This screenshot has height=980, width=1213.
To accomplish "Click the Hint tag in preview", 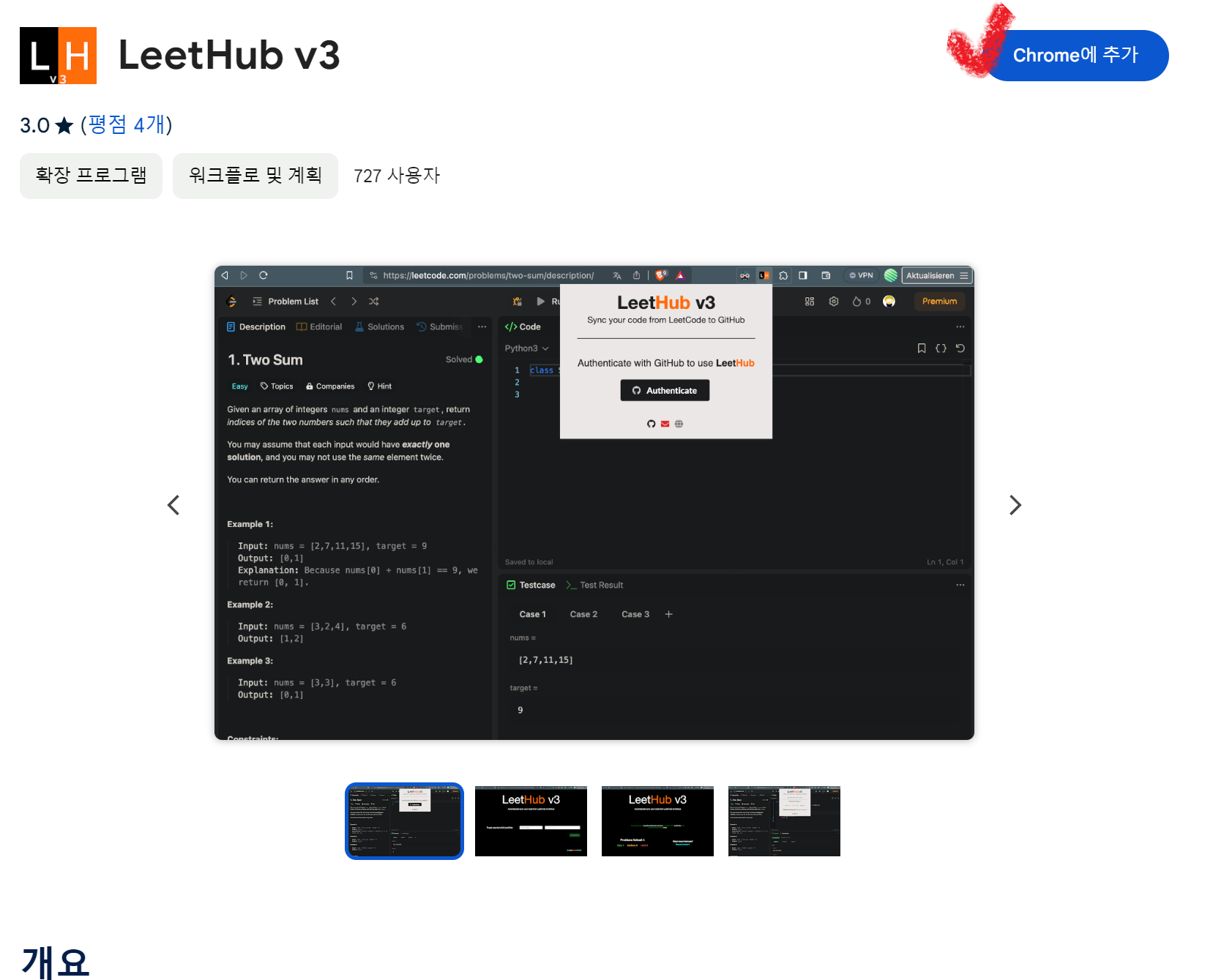I will (380, 386).
